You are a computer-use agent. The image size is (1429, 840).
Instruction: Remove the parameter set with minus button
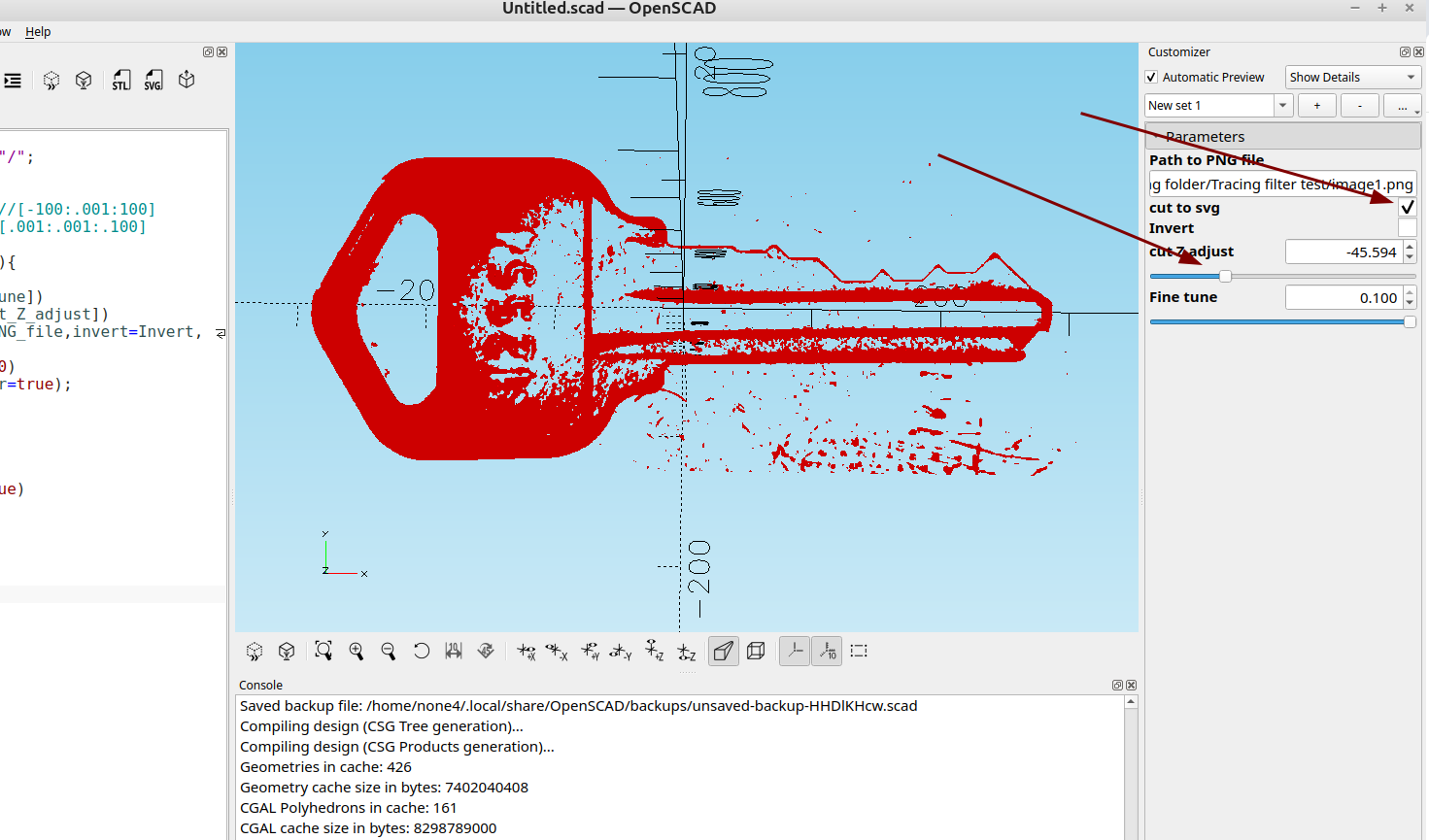(1359, 105)
